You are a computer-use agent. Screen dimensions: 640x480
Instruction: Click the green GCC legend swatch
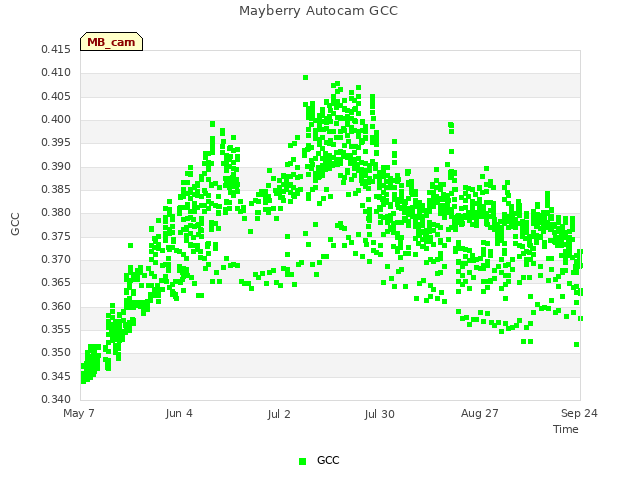pyautogui.click(x=302, y=461)
